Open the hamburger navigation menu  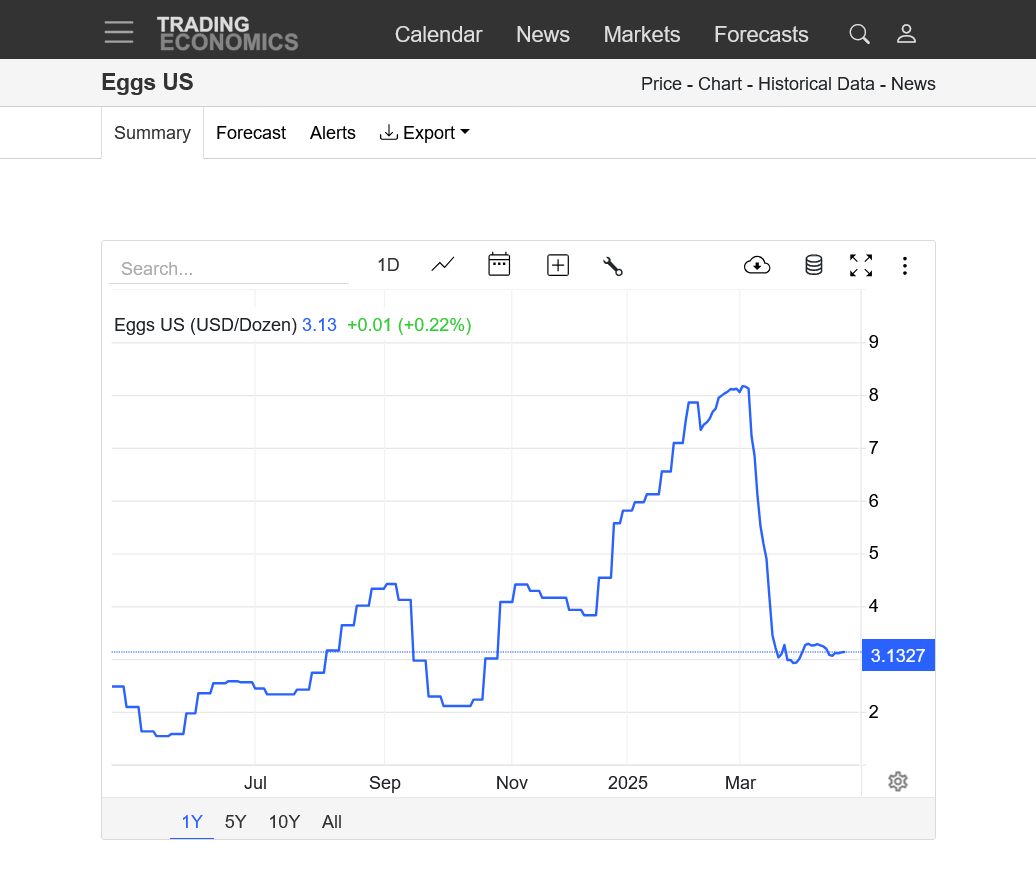(119, 32)
